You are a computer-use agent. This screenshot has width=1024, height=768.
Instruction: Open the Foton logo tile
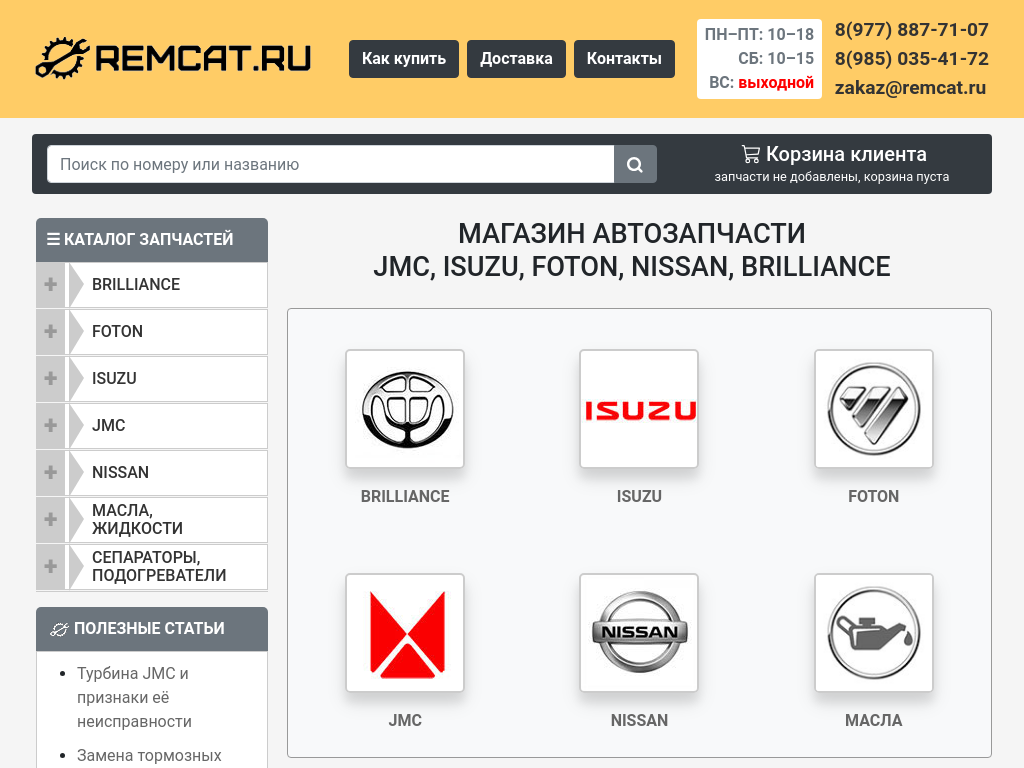[874, 409]
